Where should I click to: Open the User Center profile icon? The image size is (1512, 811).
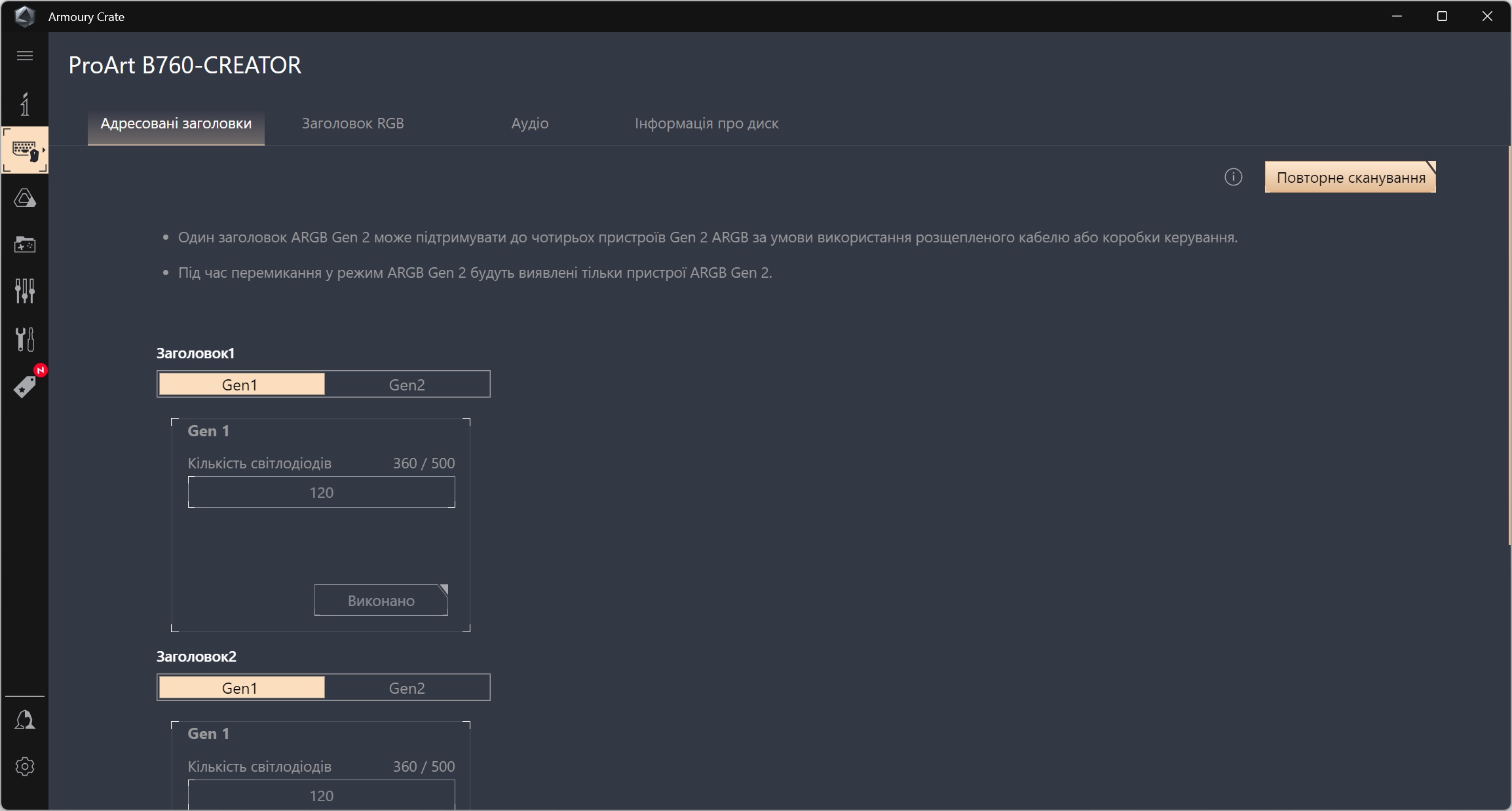coord(25,720)
